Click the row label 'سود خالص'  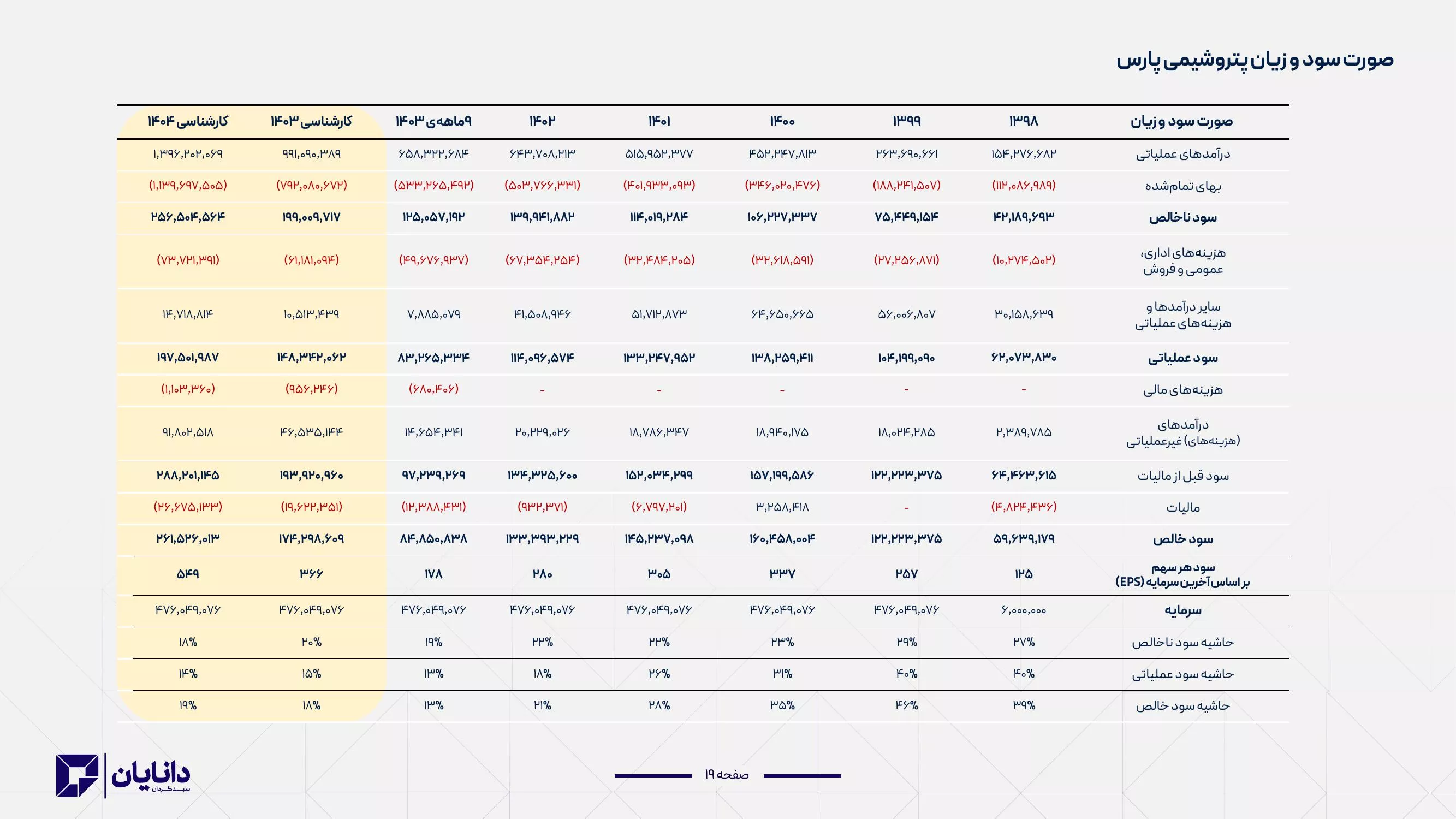[x=1183, y=539]
